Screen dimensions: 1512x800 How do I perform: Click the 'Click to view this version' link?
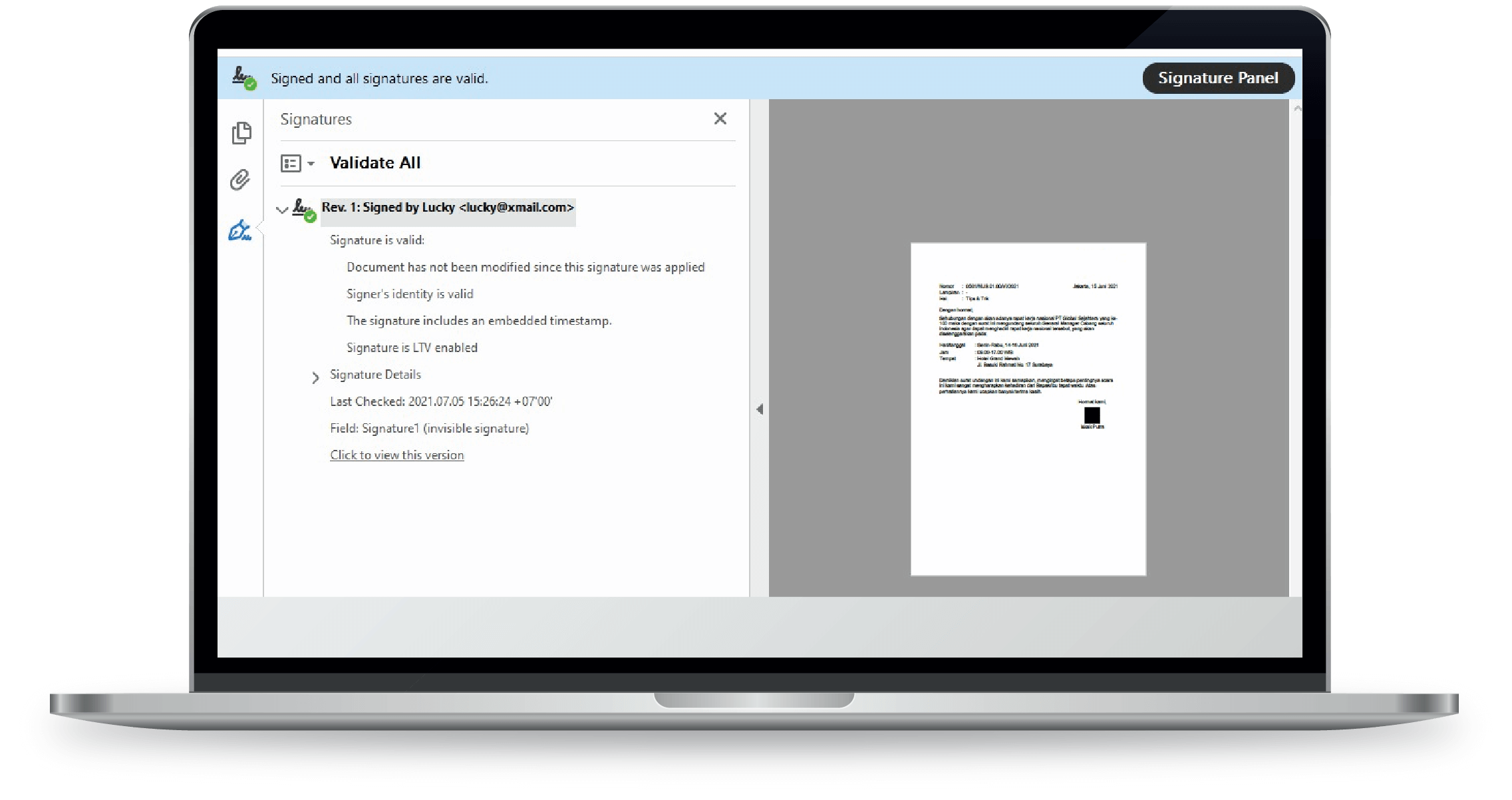(397, 455)
